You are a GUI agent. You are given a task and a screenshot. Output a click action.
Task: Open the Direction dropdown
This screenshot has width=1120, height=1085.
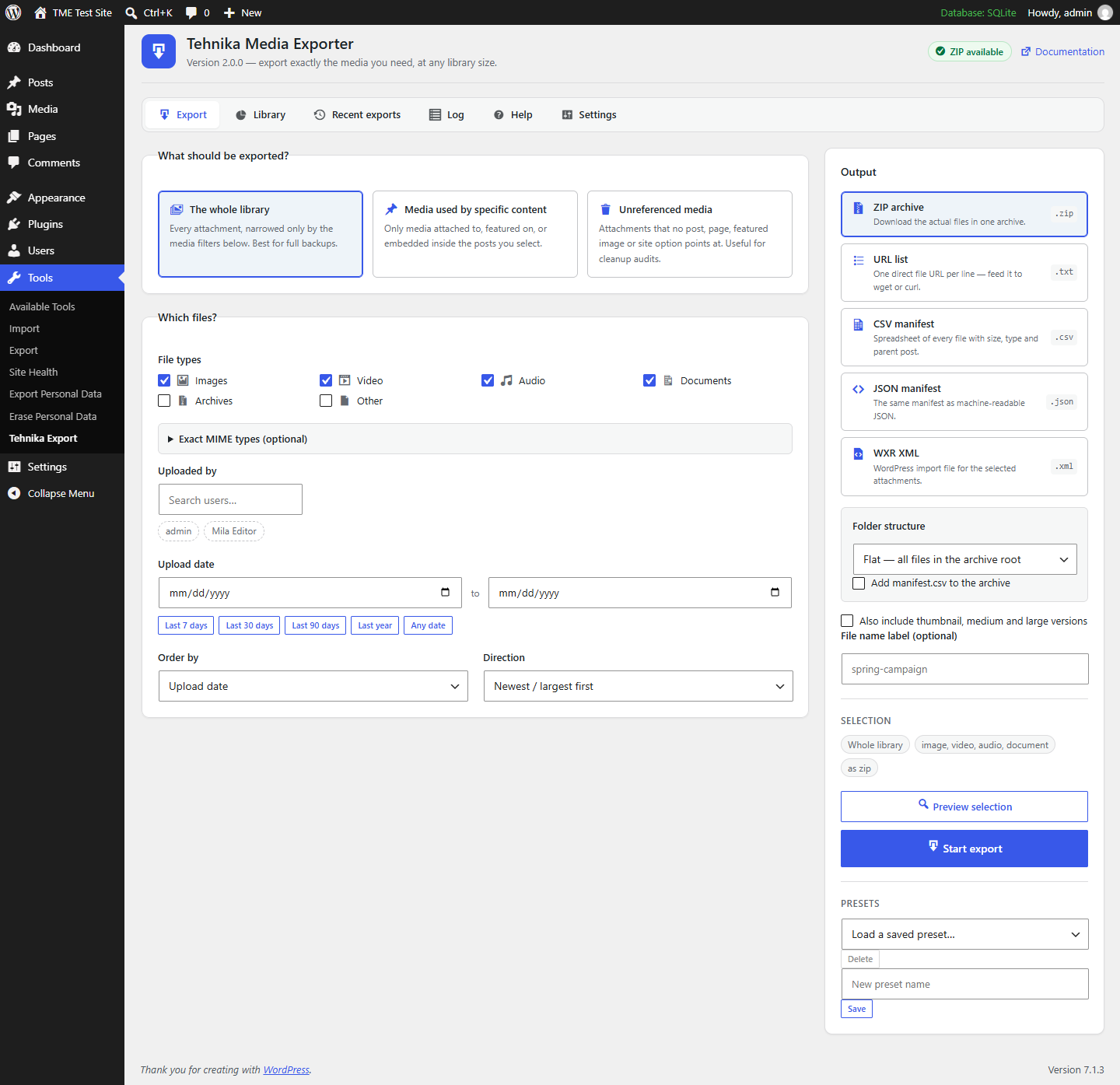tap(639, 686)
